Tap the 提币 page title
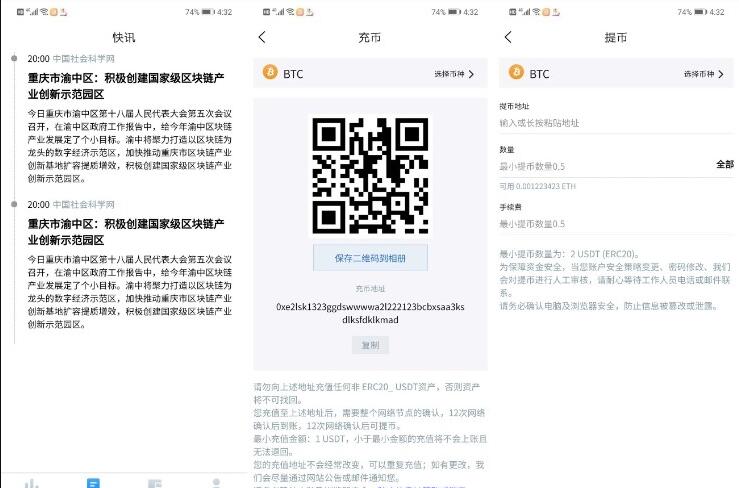The image size is (739, 488). [616, 37]
